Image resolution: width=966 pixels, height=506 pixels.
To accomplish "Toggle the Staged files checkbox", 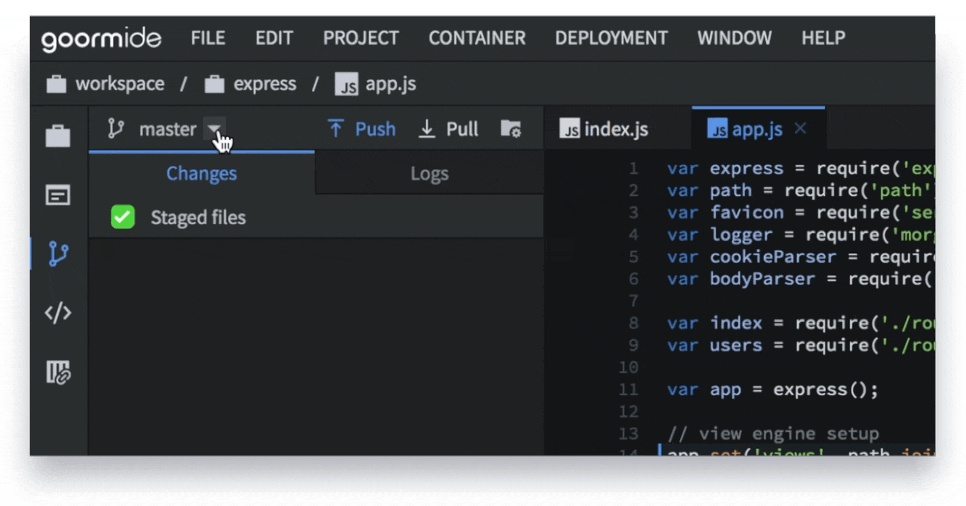I will [123, 217].
